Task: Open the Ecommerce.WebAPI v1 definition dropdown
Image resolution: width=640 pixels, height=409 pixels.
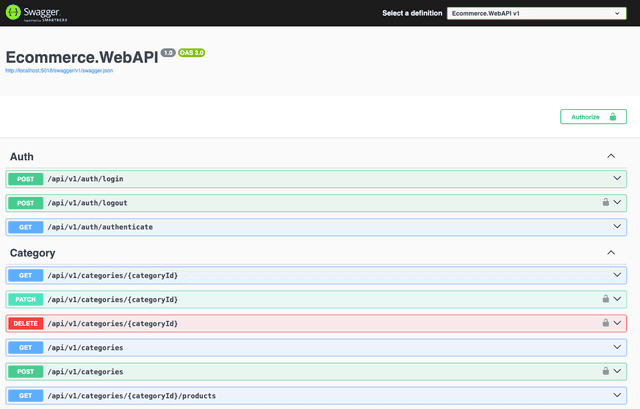Action: tap(536, 14)
